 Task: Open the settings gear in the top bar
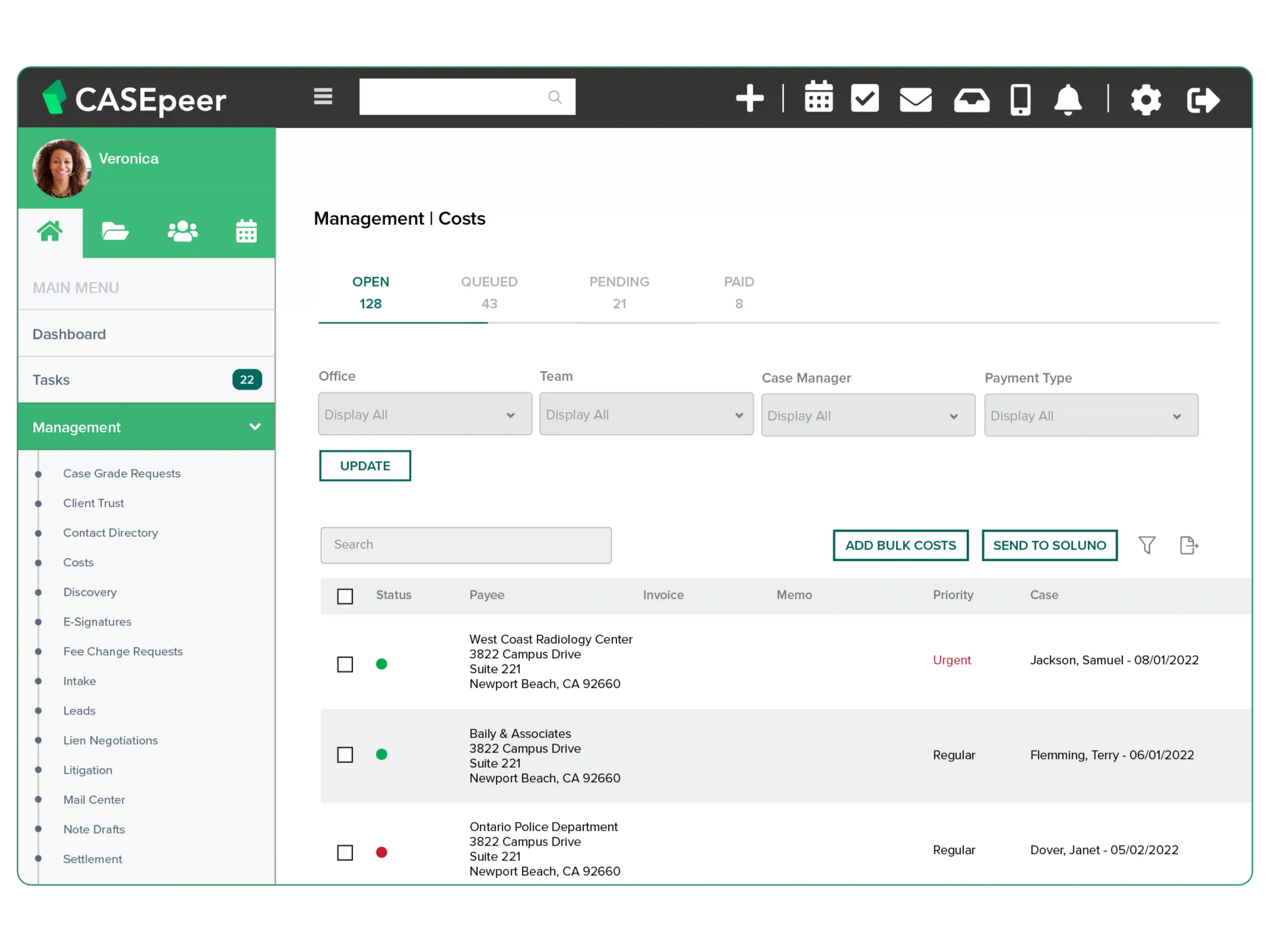(1146, 99)
